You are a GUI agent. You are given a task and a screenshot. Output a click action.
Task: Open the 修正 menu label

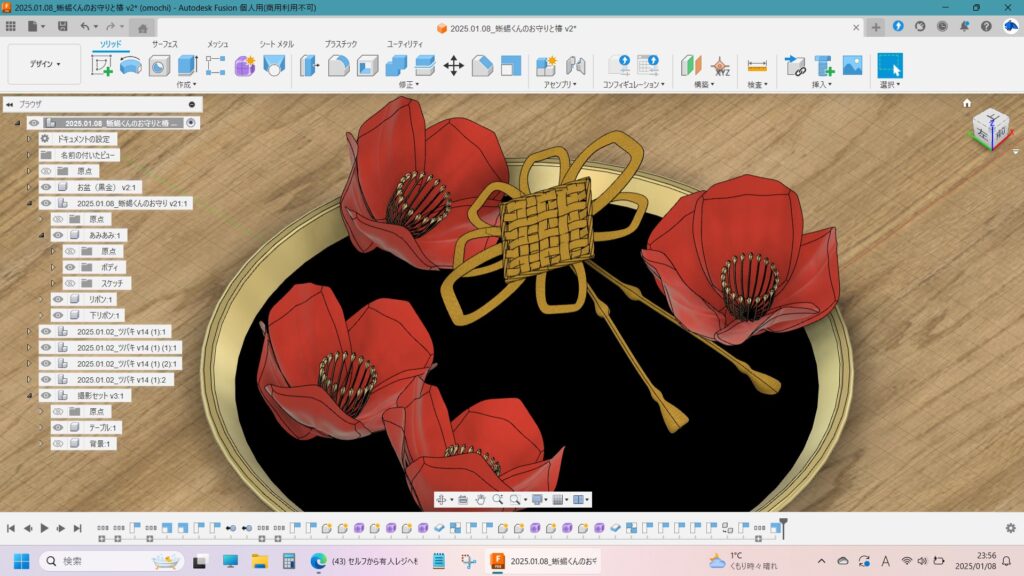click(x=409, y=85)
